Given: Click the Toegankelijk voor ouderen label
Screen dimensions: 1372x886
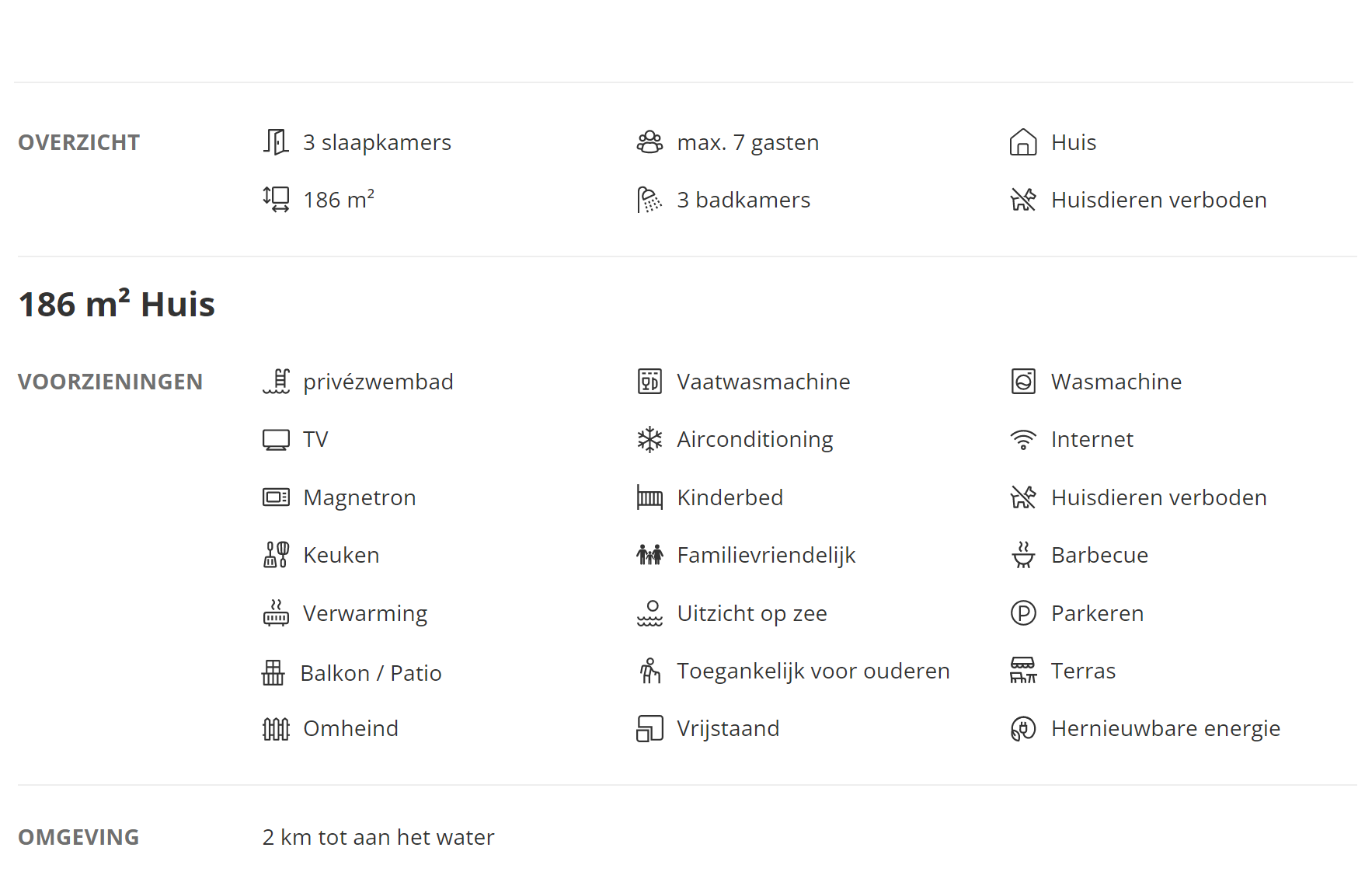Looking at the screenshot, I should tap(813, 671).
